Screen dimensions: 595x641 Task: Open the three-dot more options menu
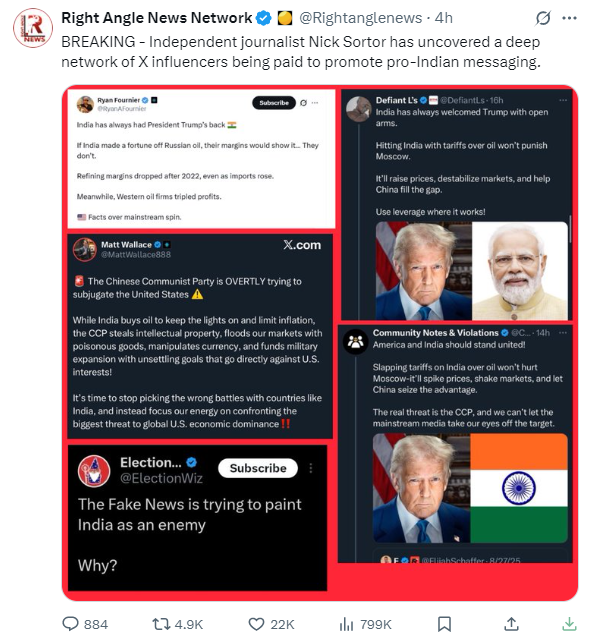569,18
